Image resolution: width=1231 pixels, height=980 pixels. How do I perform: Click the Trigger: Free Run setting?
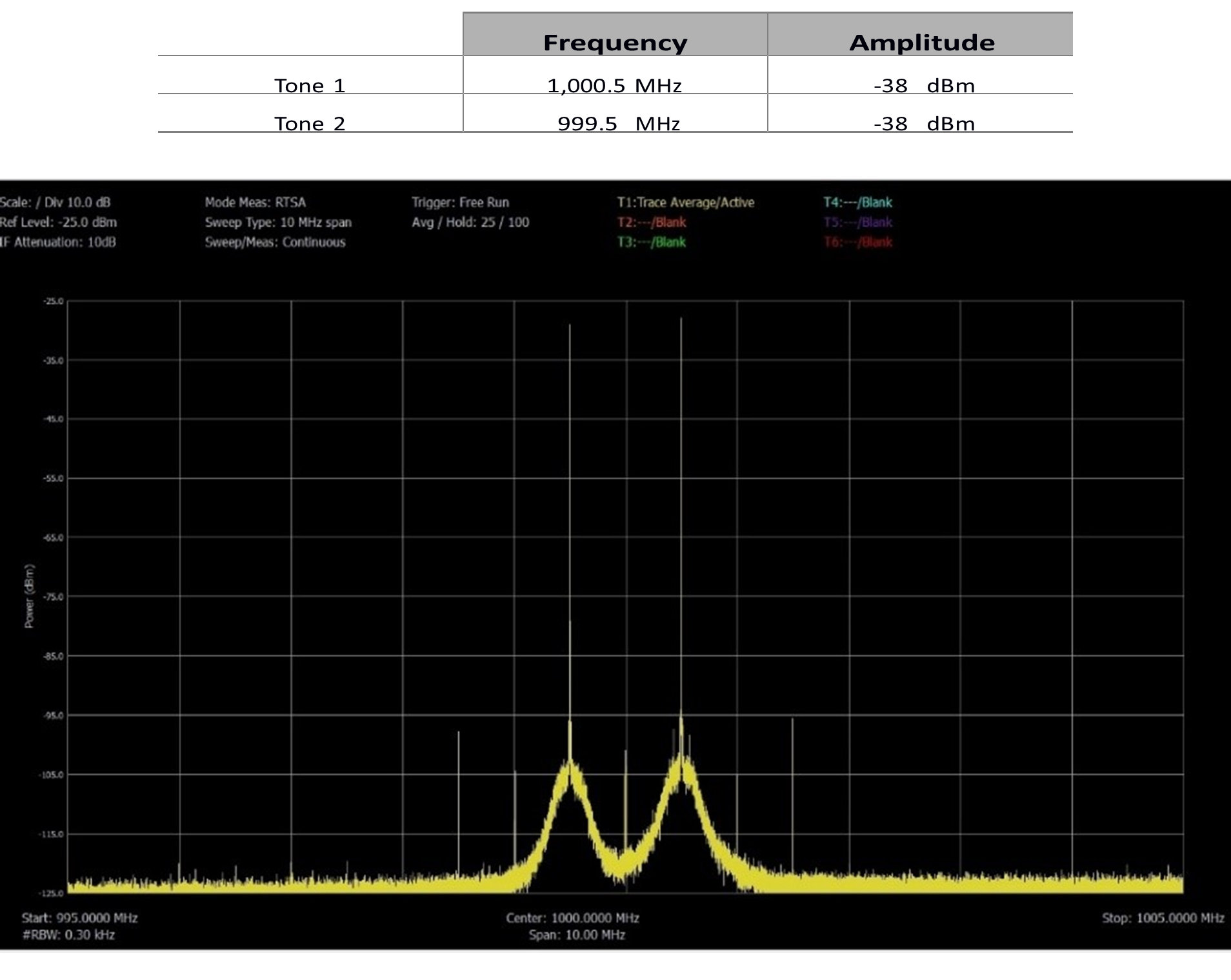tap(461, 202)
